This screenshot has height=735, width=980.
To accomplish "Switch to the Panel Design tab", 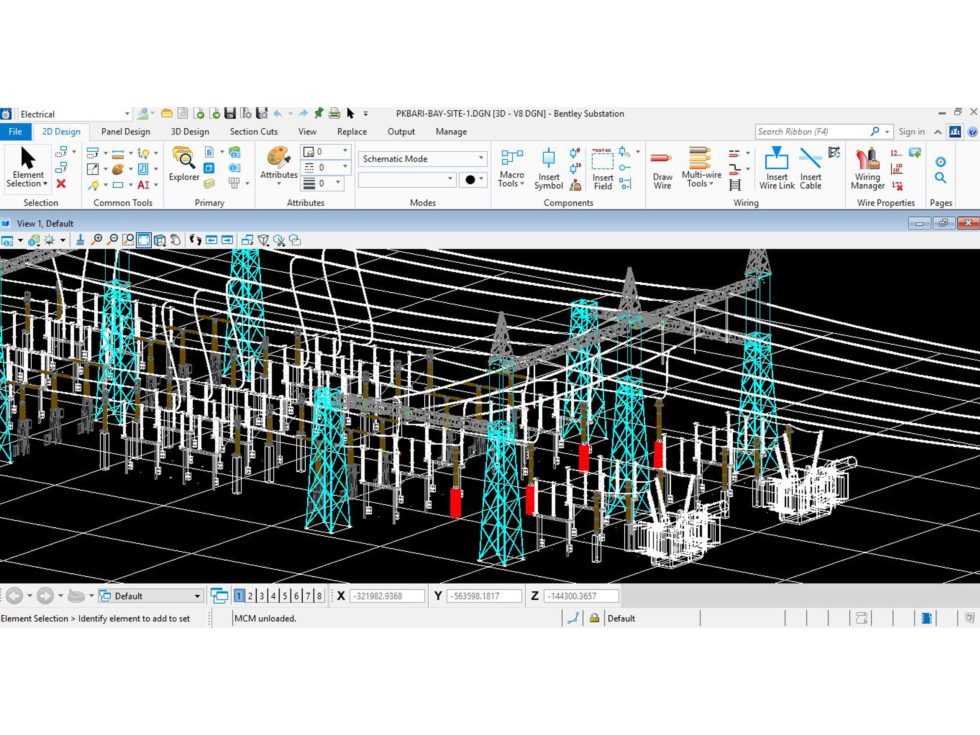I will [125, 132].
